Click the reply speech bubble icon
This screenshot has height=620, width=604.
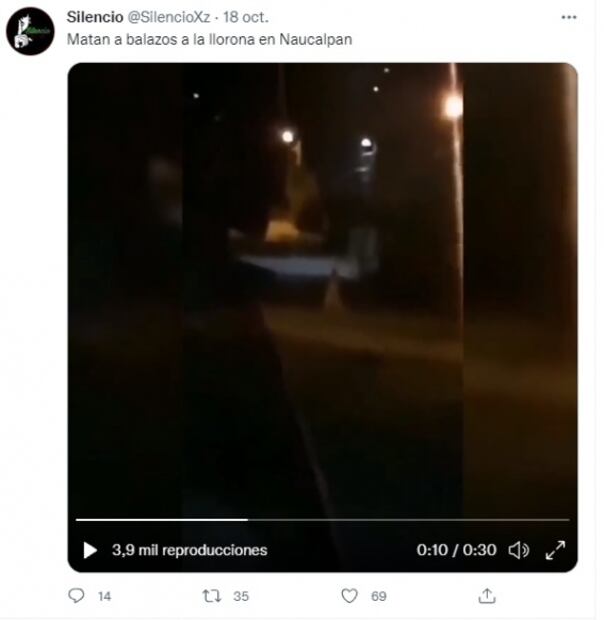click(76, 595)
